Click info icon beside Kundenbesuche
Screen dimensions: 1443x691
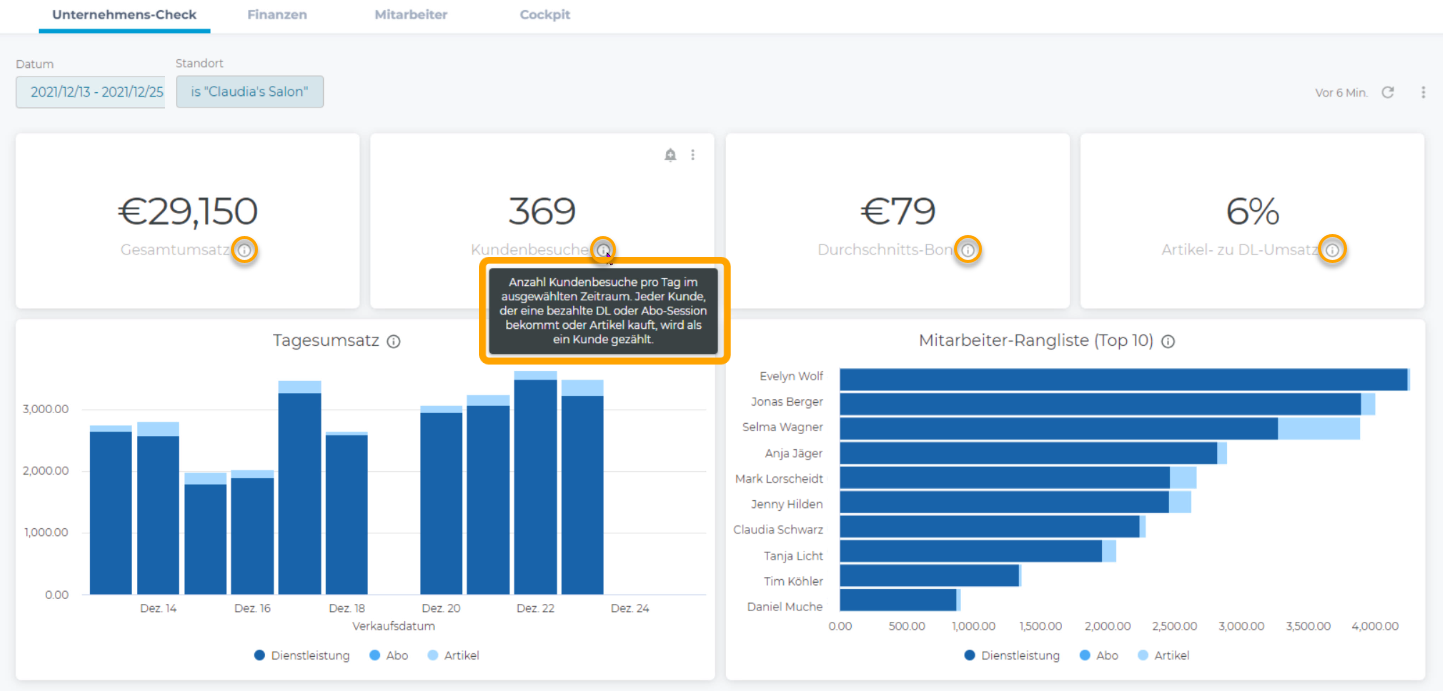[603, 250]
